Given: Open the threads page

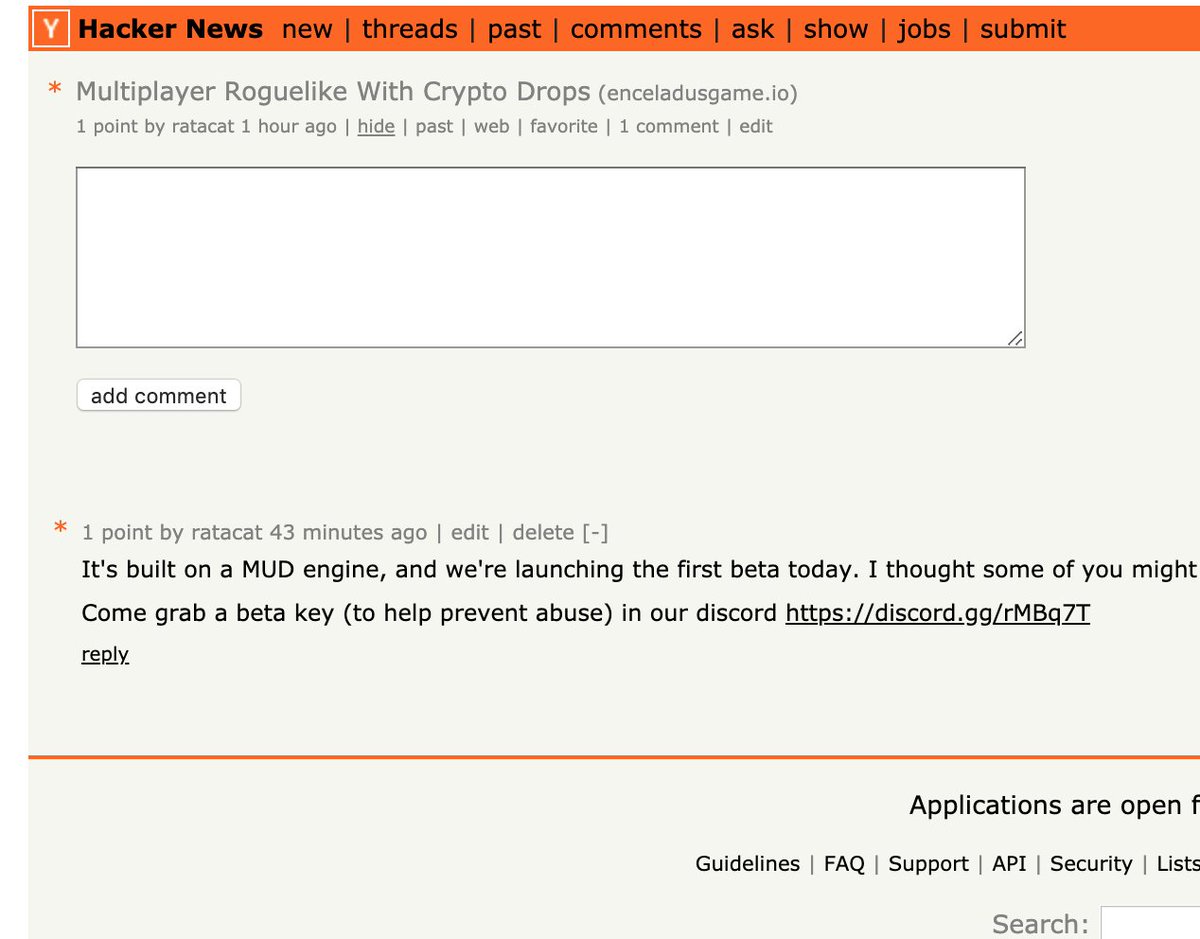Looking at the screenshot, I should point(409,30).
